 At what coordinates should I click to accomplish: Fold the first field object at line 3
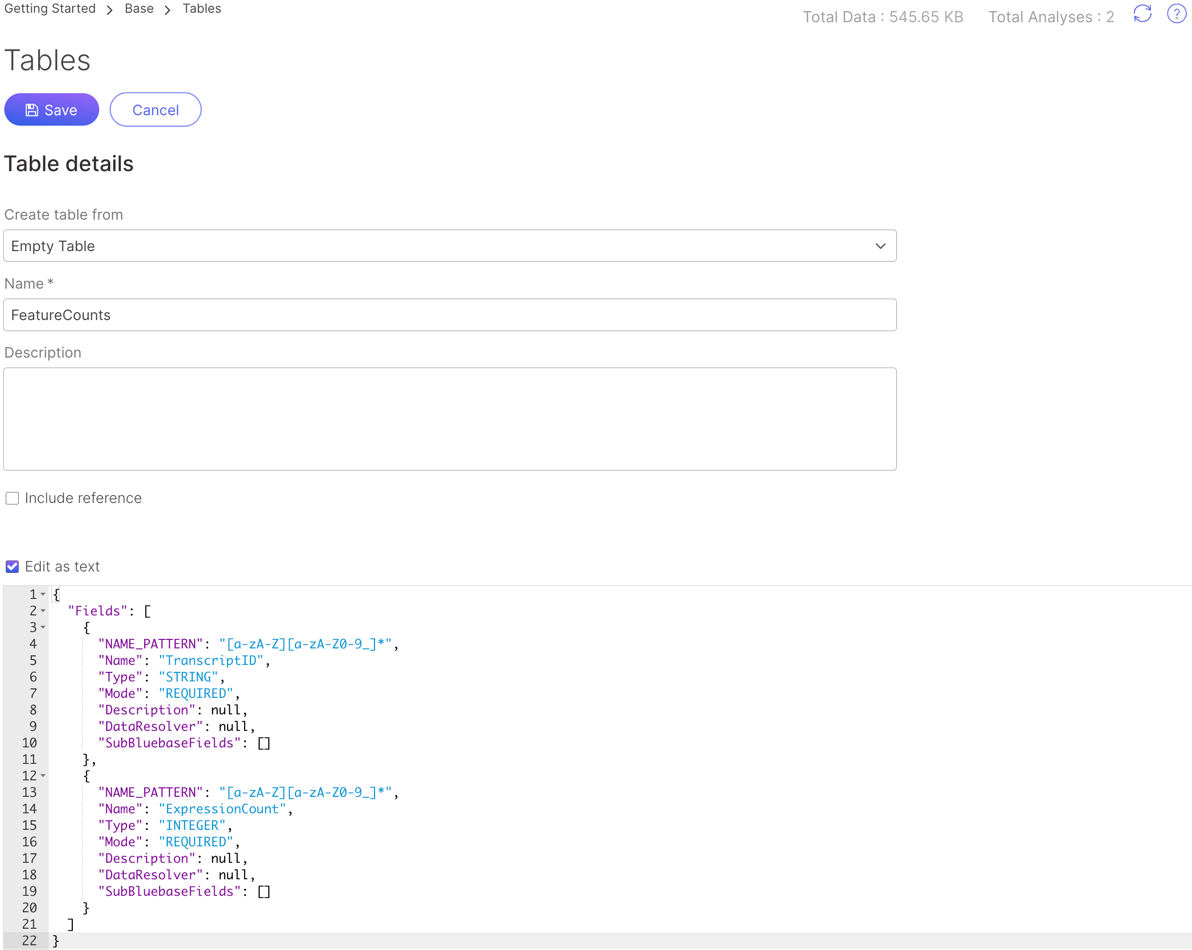tap(43, 628)
